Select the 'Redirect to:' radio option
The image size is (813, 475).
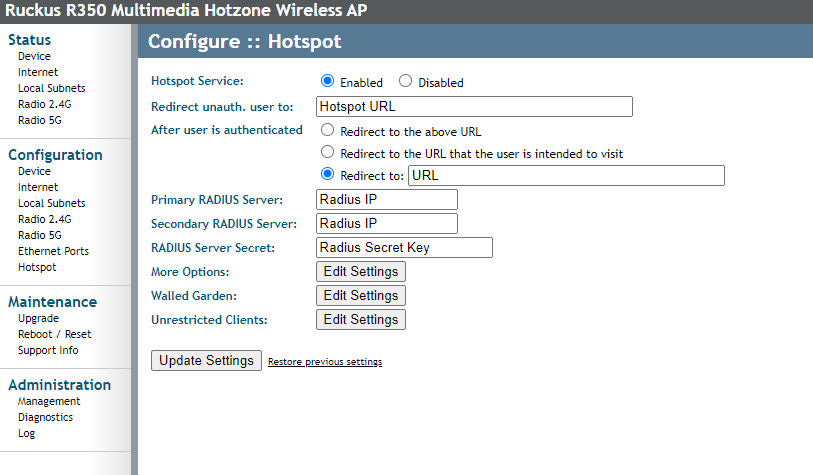pos(327,175)
